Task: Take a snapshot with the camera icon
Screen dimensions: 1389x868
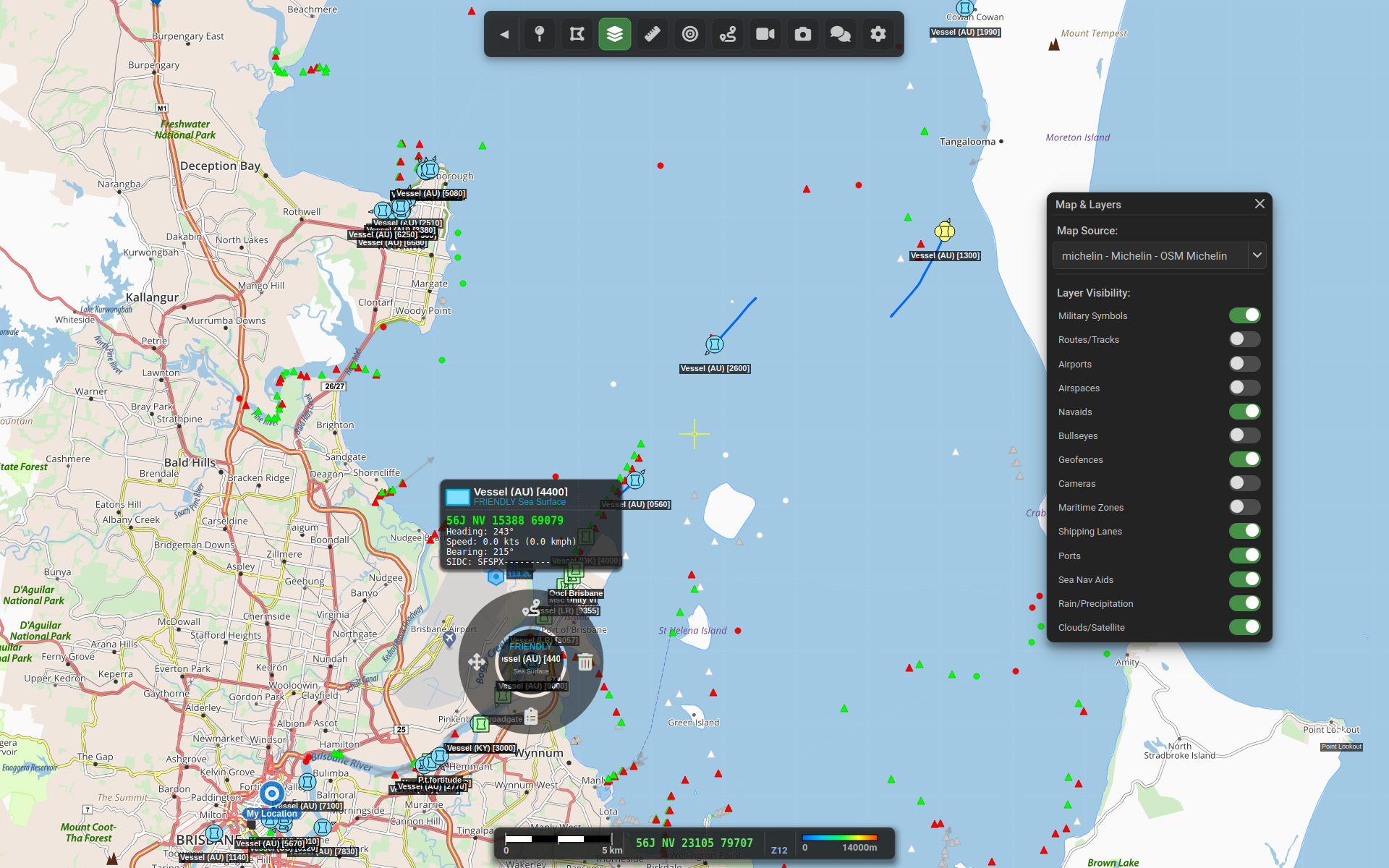Action: coord(803,34)
